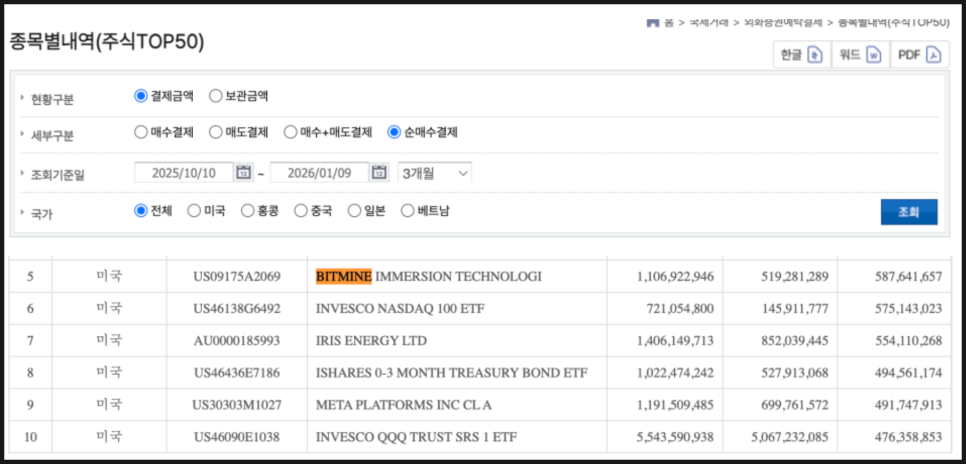Click the 조회 search button
Image resolution: width=966 pixels, height=464 pixels.
(x=908, y=212)
